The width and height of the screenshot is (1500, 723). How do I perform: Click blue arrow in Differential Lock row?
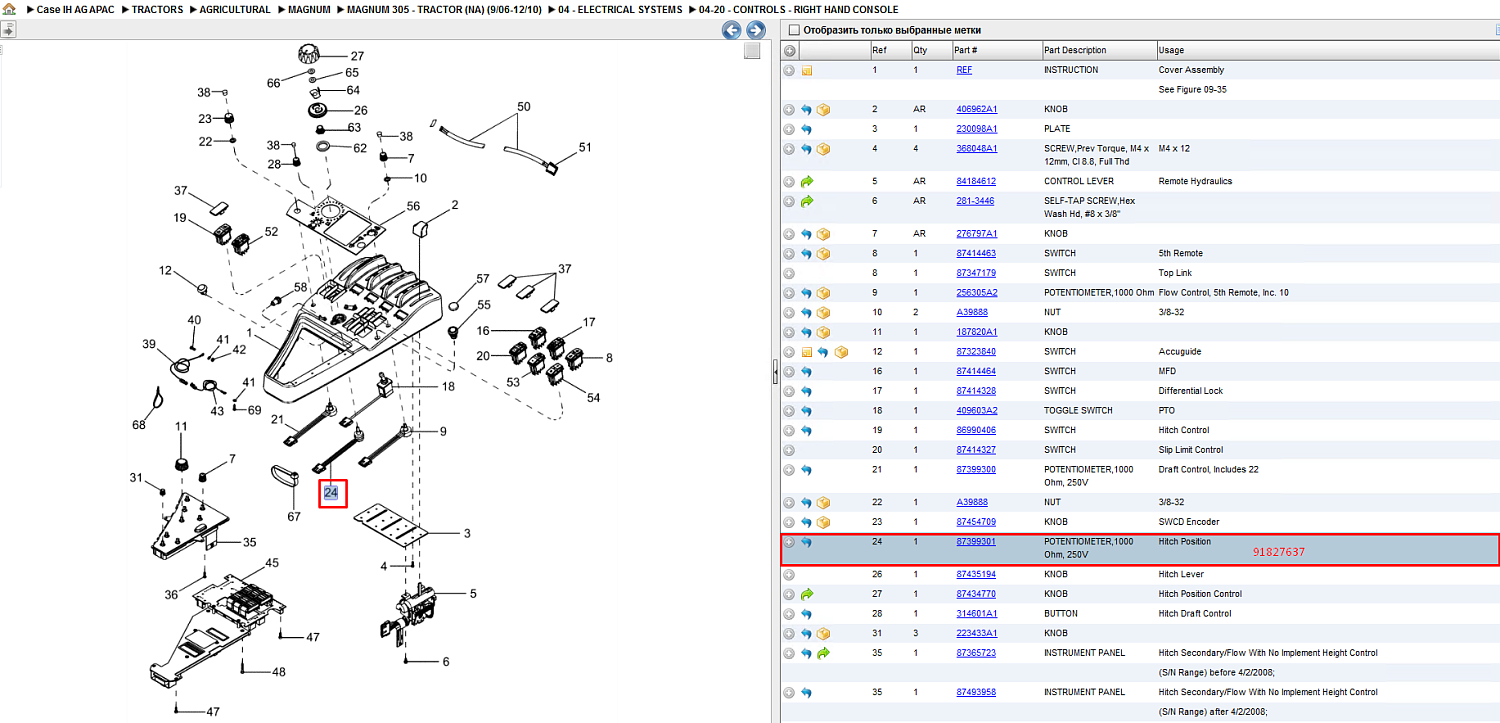tap(806, 391)
